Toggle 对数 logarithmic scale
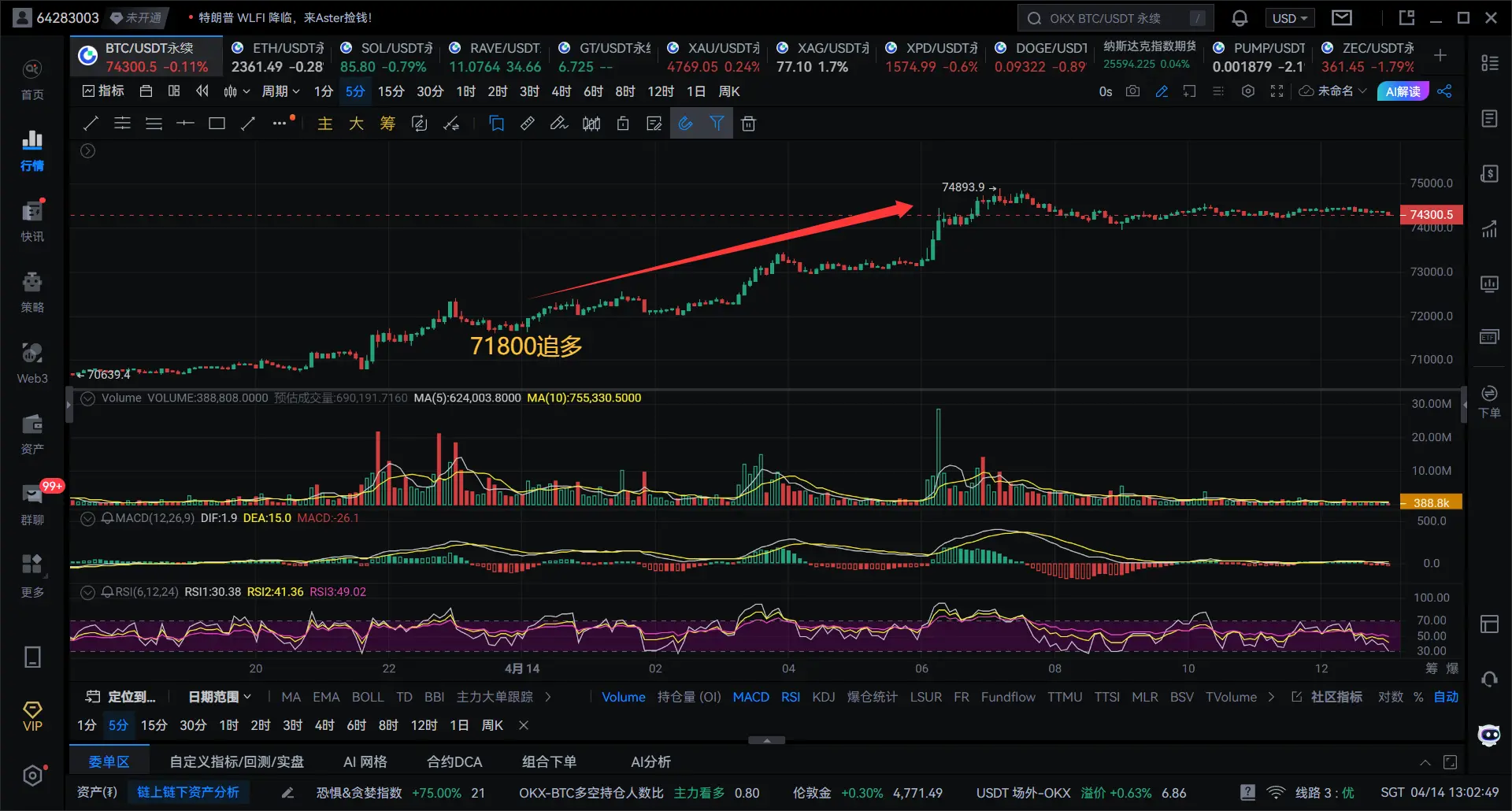This screenshot has height=811, width=1512. [1391, 697]
